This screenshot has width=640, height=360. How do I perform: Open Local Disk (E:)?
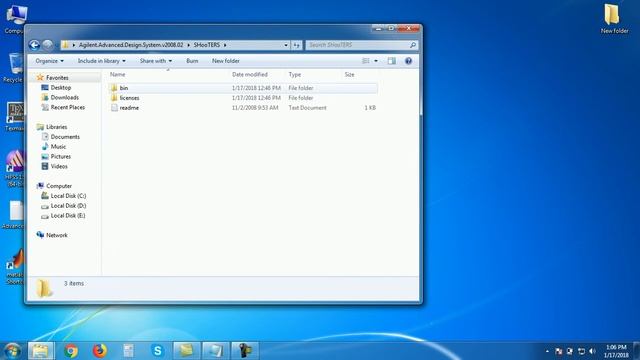point(68,216)
